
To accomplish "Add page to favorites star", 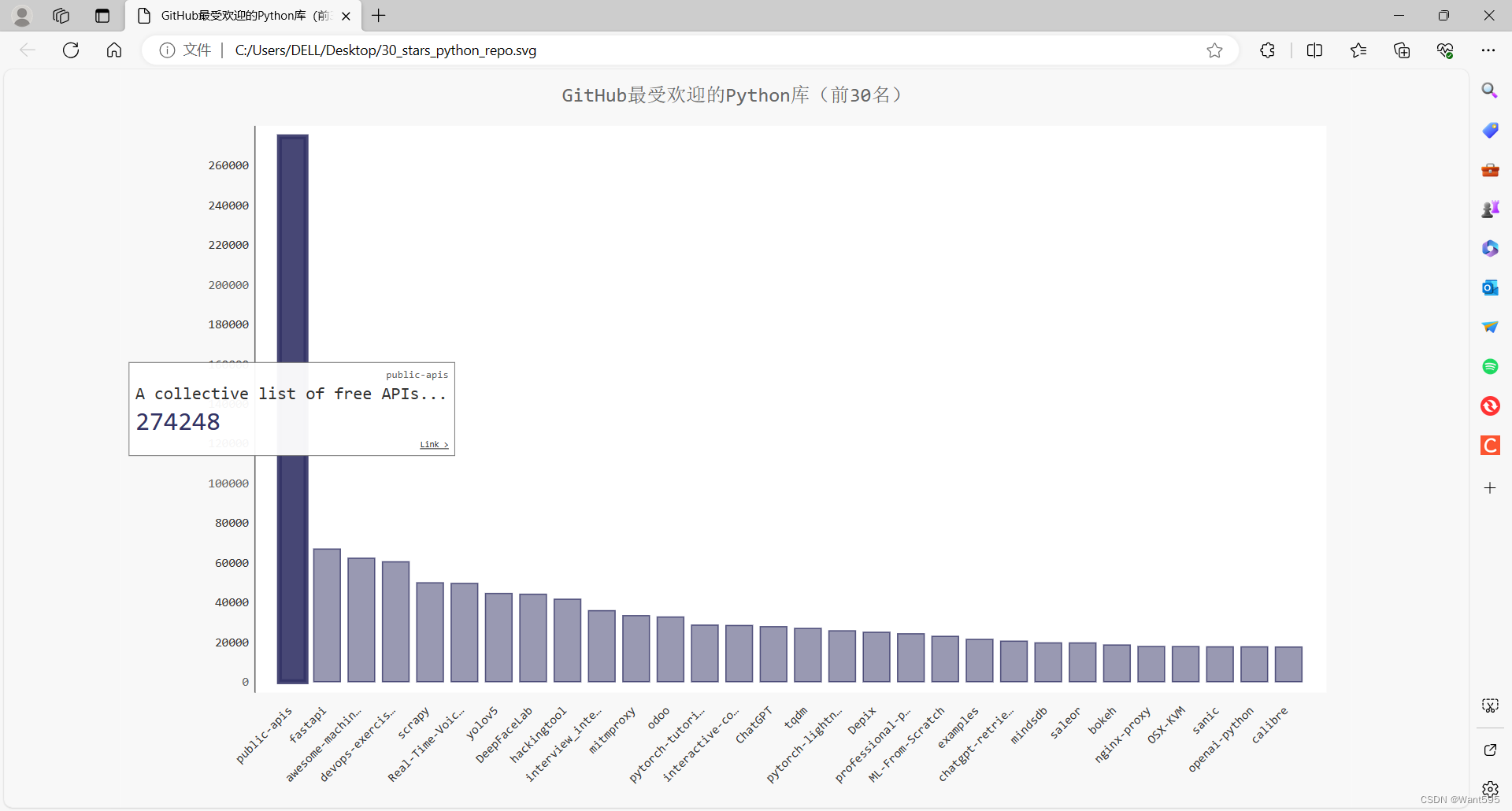I will 1214,50.
